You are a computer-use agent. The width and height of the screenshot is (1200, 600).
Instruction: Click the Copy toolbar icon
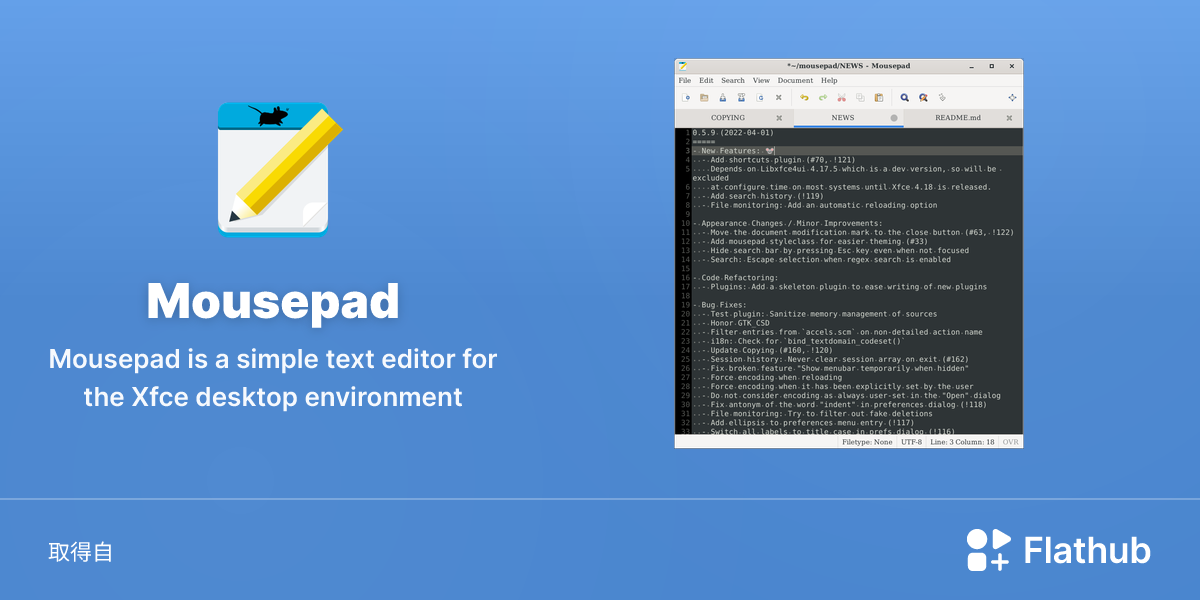click(860, 98)
